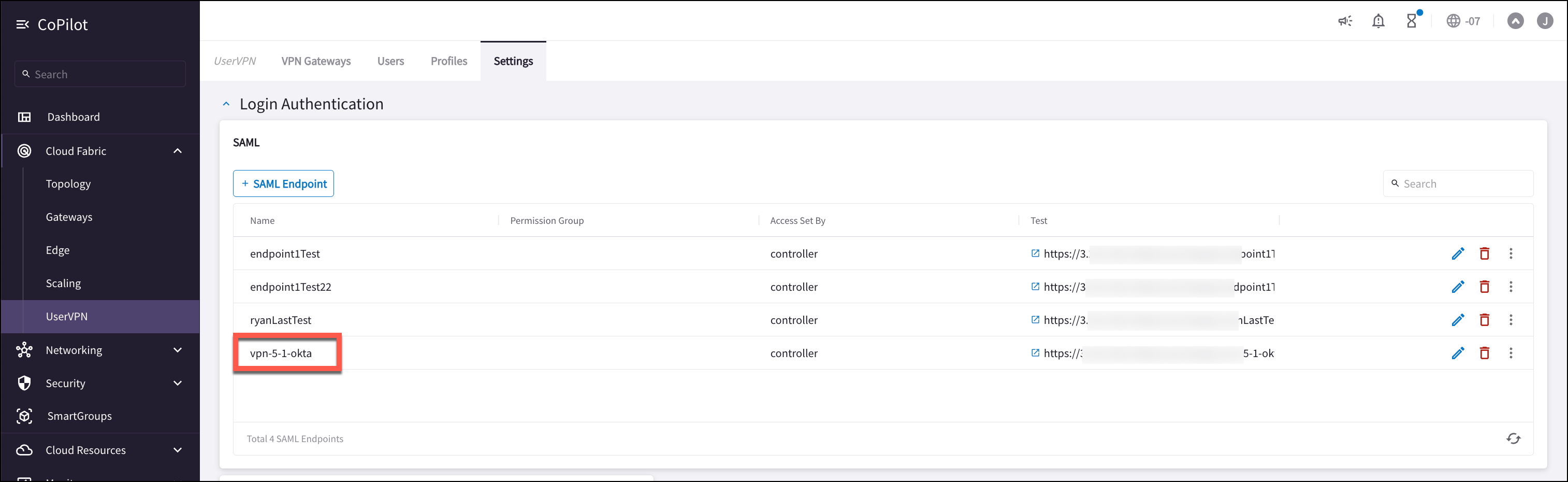
Task: Delete the endpoint1Test SAML endpoint
Action: coord(1485,253)
